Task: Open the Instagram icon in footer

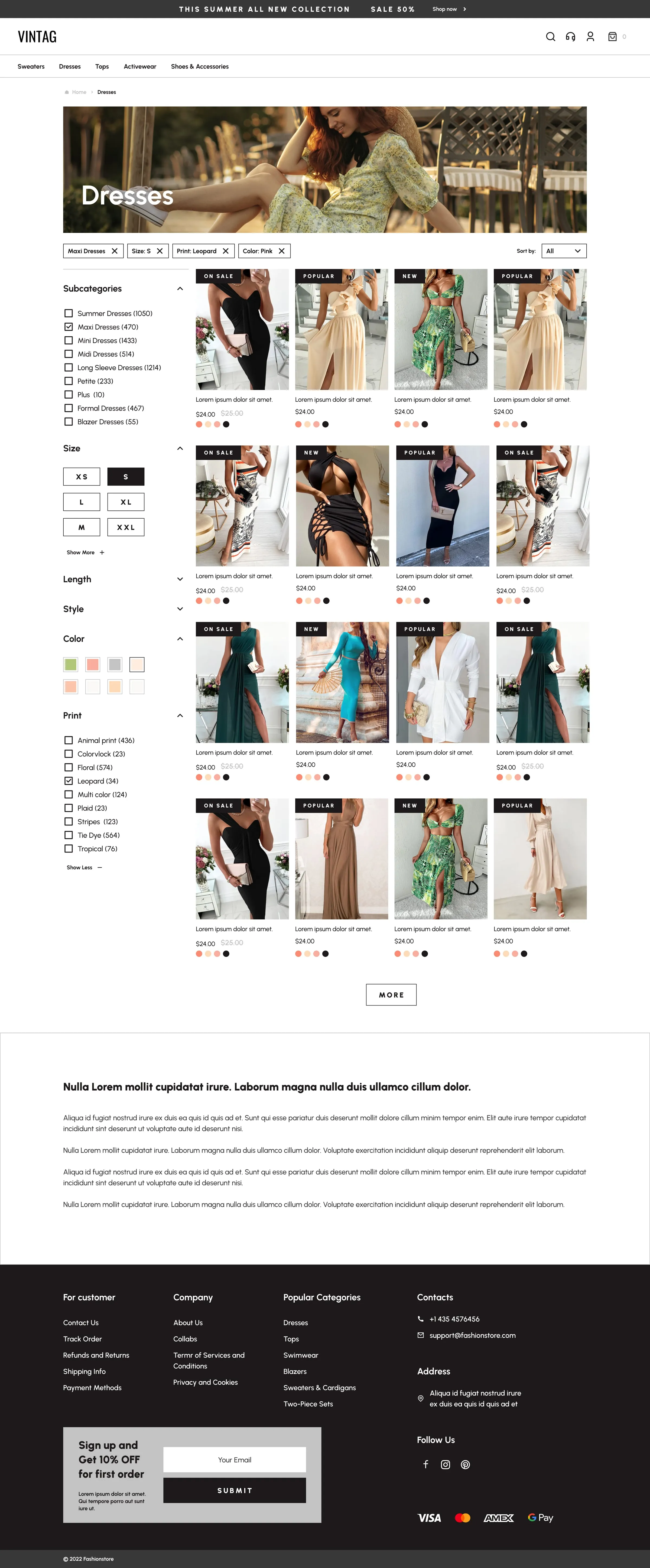Action: (x=446, y=1464)
